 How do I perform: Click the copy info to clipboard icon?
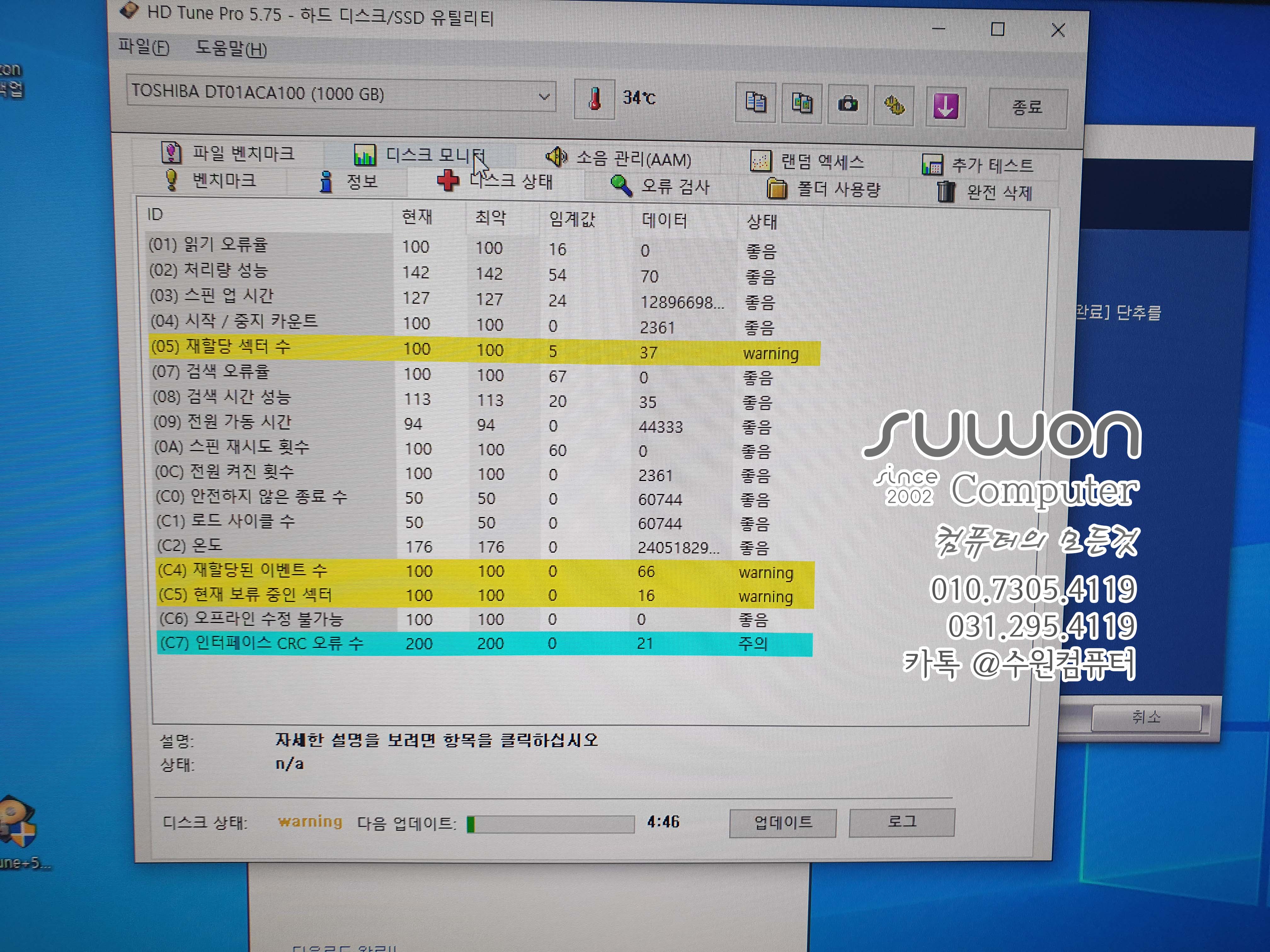click(x=756, y=103)
